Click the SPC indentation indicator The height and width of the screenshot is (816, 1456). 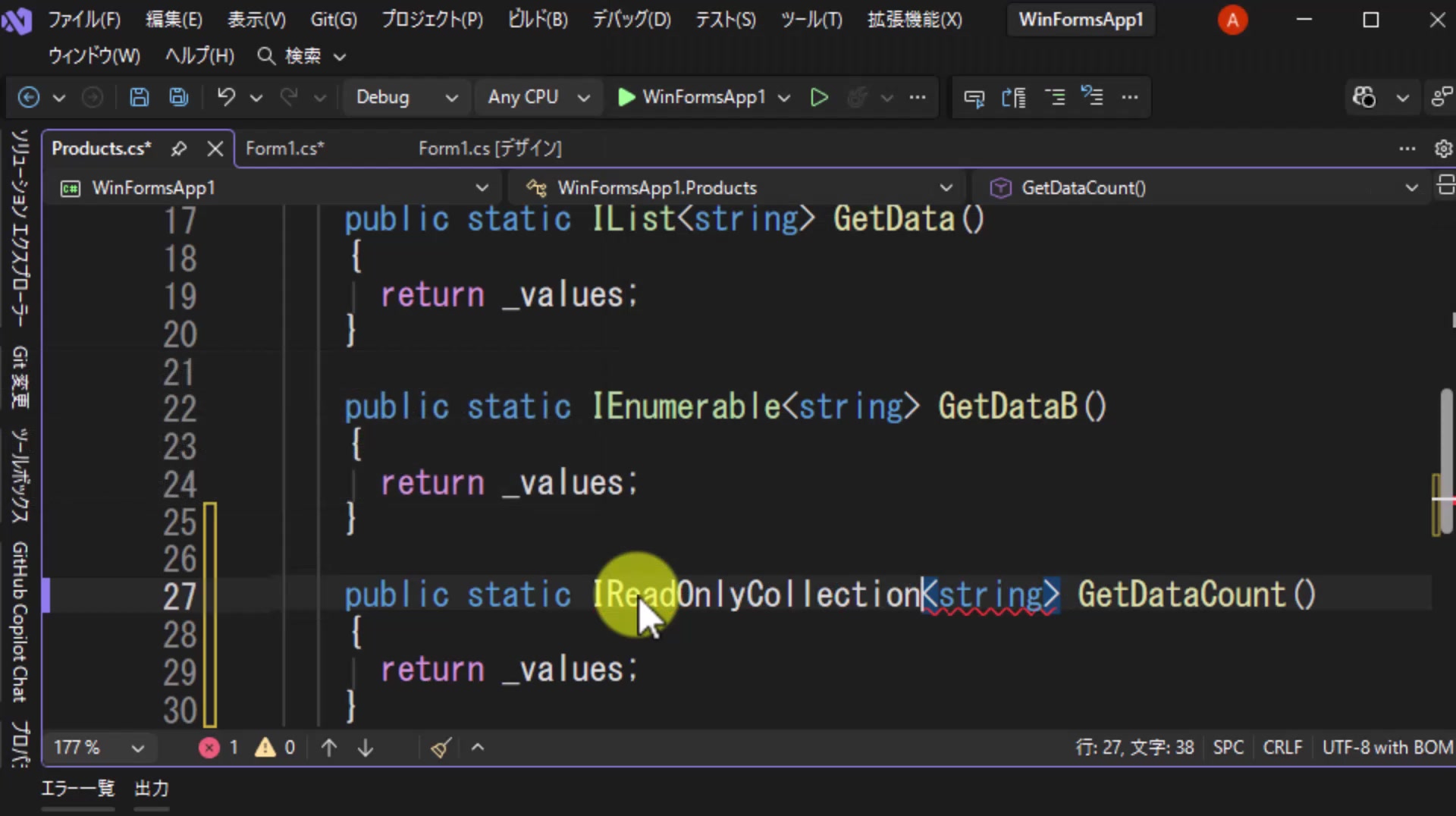(x=1228, y=748)
